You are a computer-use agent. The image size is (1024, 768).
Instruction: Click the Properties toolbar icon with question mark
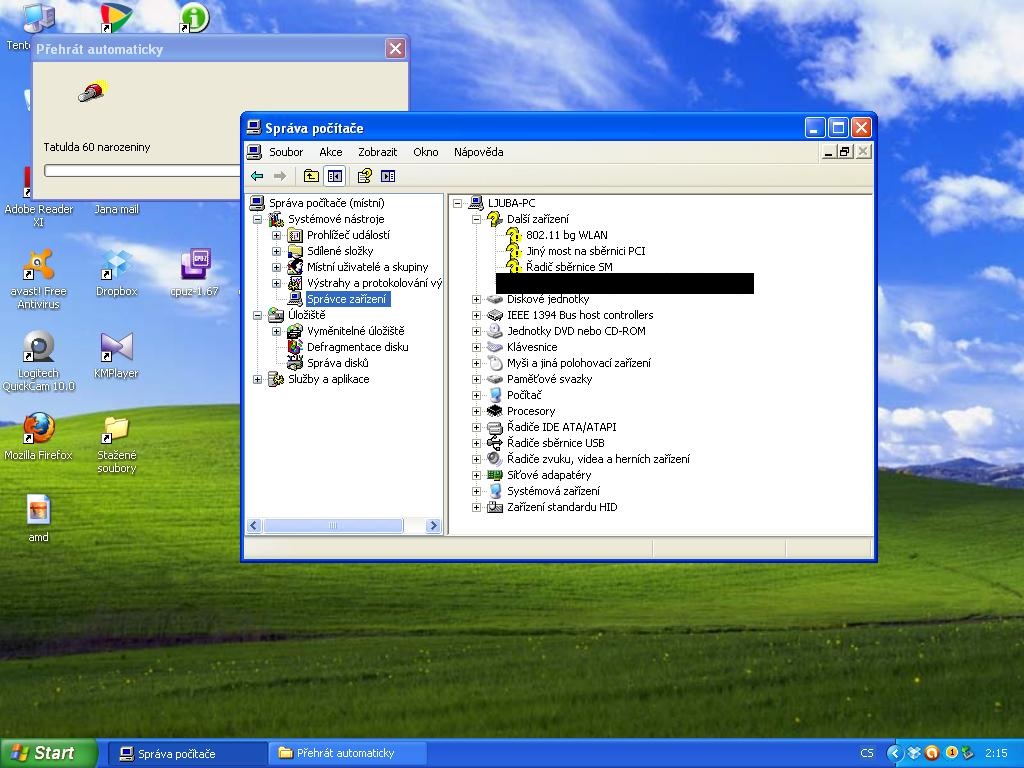364,176
